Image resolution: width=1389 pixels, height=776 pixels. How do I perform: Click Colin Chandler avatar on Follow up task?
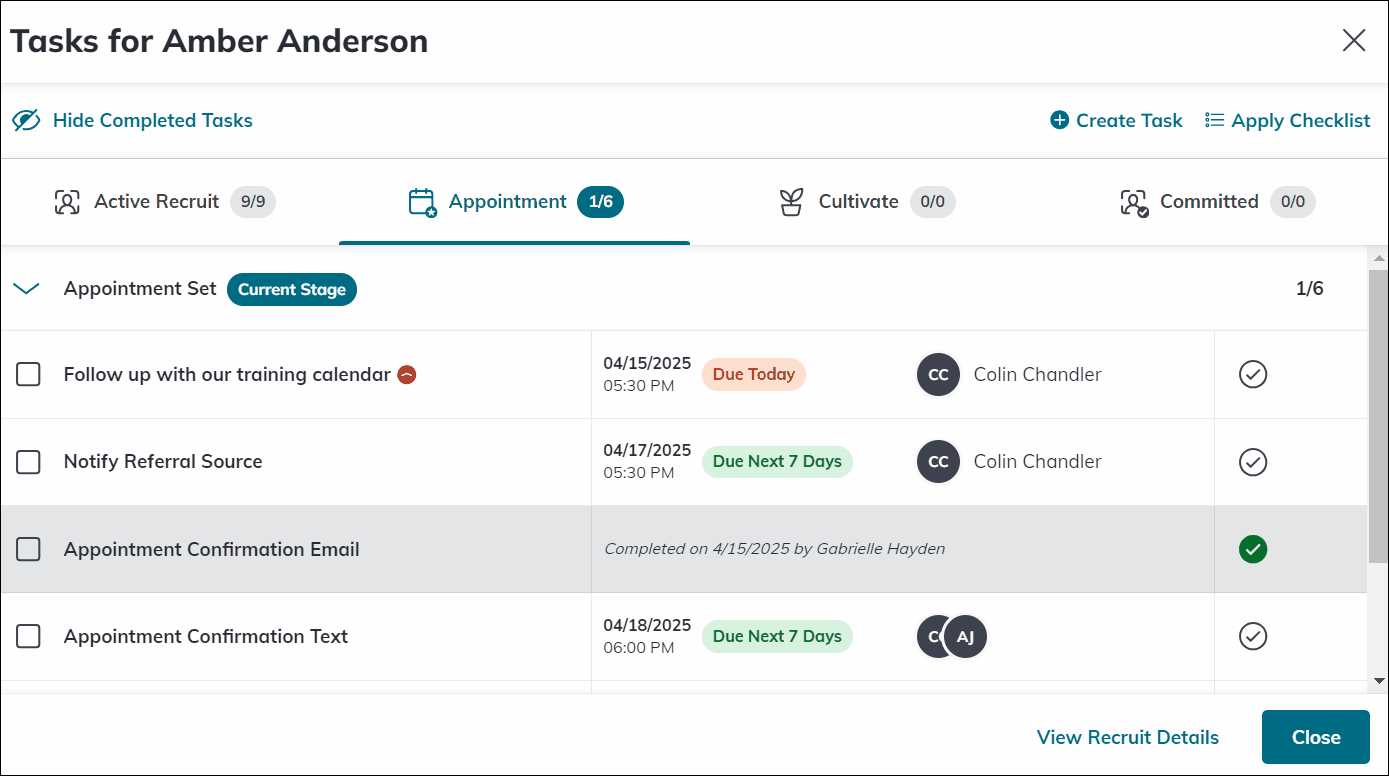938,375
